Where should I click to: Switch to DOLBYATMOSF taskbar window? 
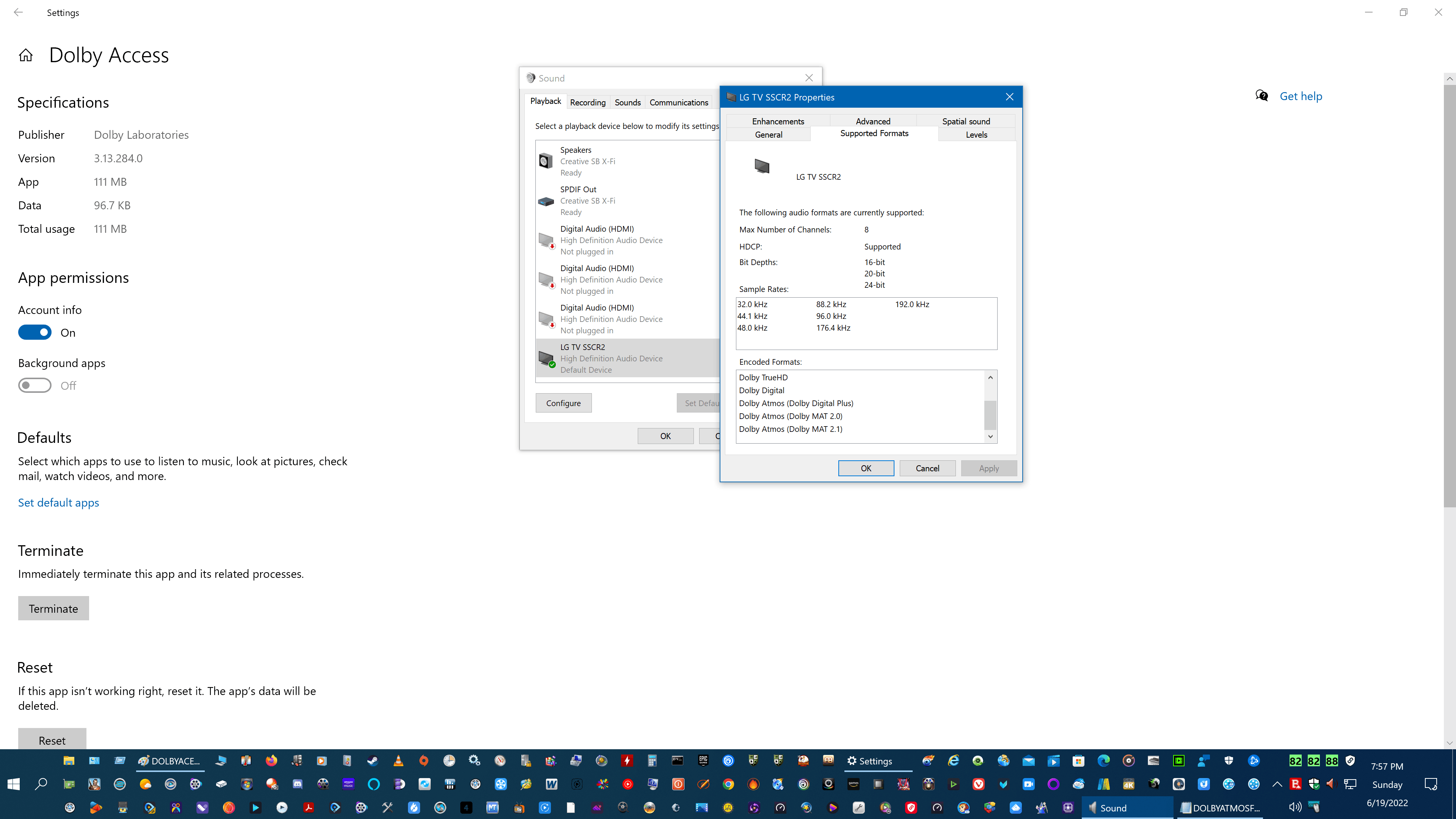(1220, 808)
